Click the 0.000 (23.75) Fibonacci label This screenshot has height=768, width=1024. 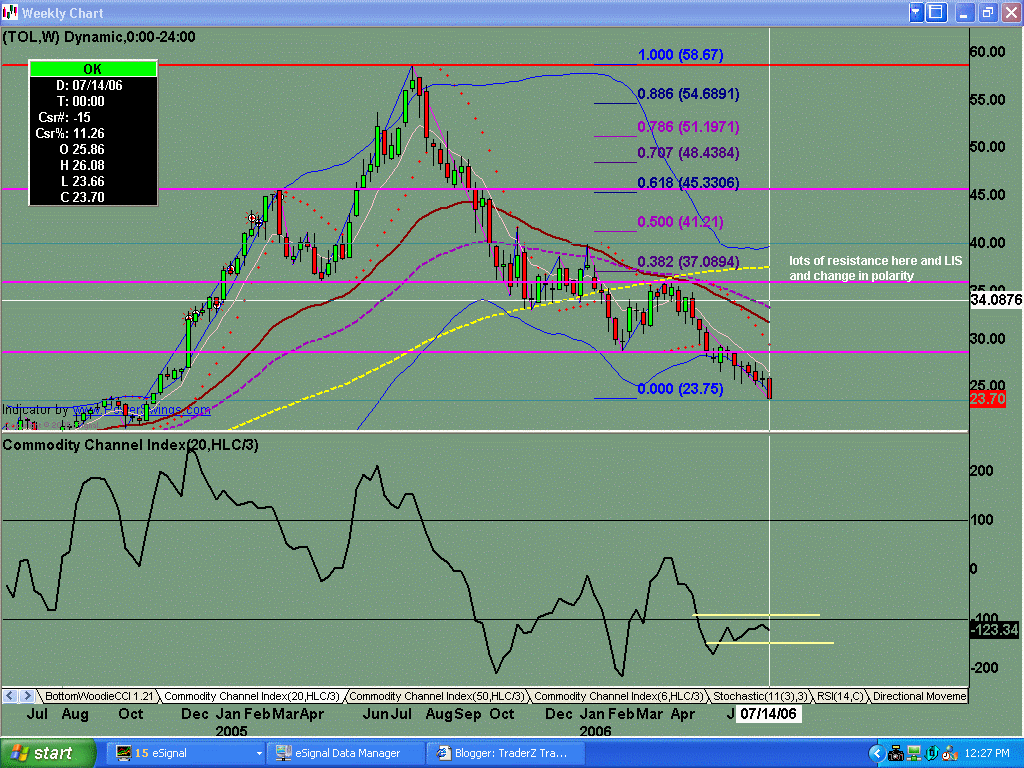click(x=680, y=389)
